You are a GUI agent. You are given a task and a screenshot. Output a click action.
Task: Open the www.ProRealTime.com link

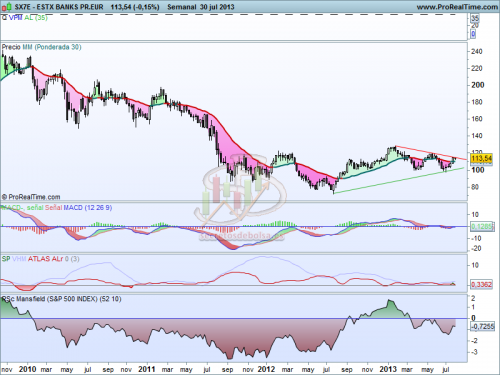click(457, 7)
